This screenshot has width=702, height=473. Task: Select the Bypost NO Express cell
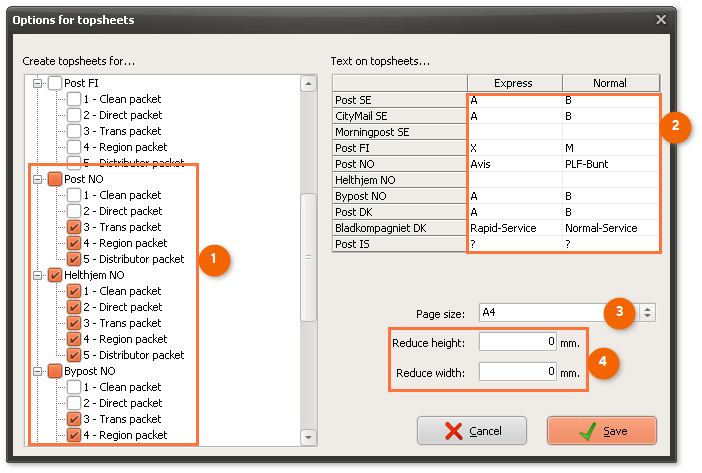pyautogui.click(x=514, y=196)
